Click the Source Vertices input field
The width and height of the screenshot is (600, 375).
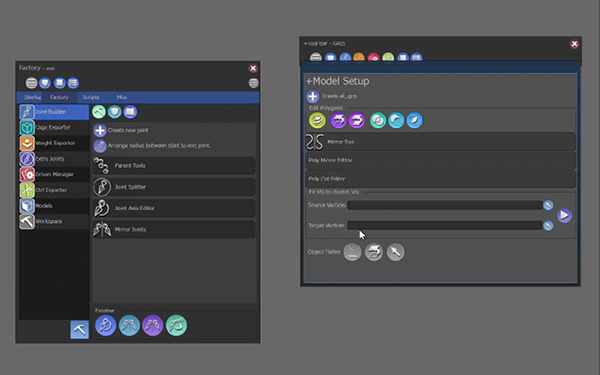[x=445, y=205]
